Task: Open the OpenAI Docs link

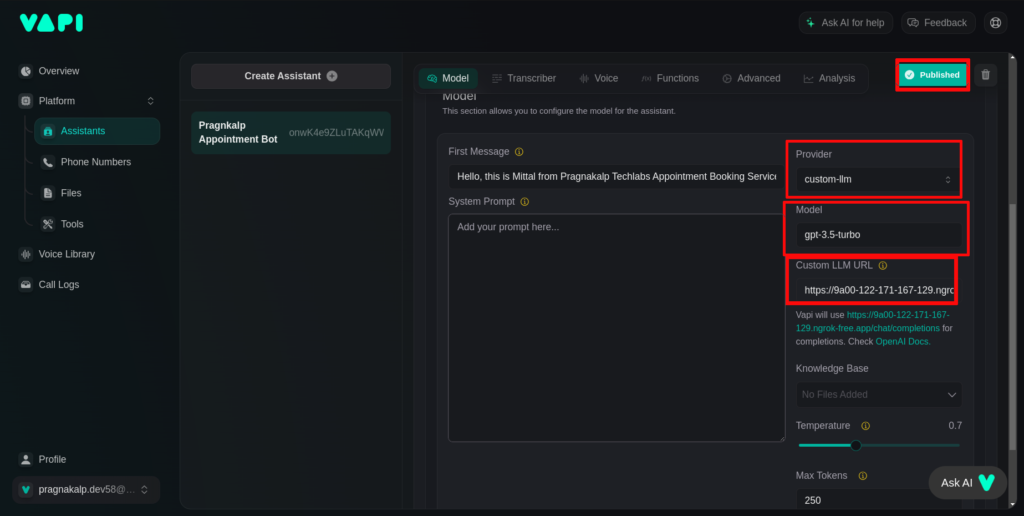Action: [903, 342]
